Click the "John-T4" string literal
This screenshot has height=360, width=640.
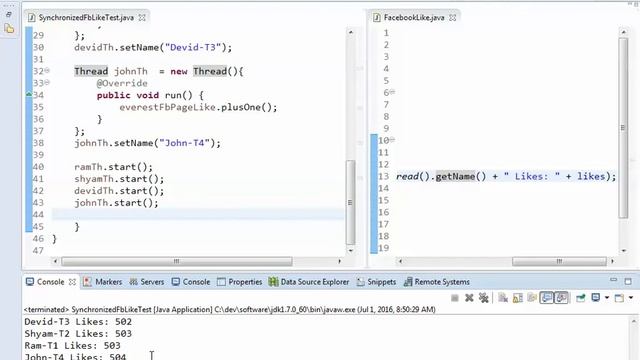click(x=184, y=143)
